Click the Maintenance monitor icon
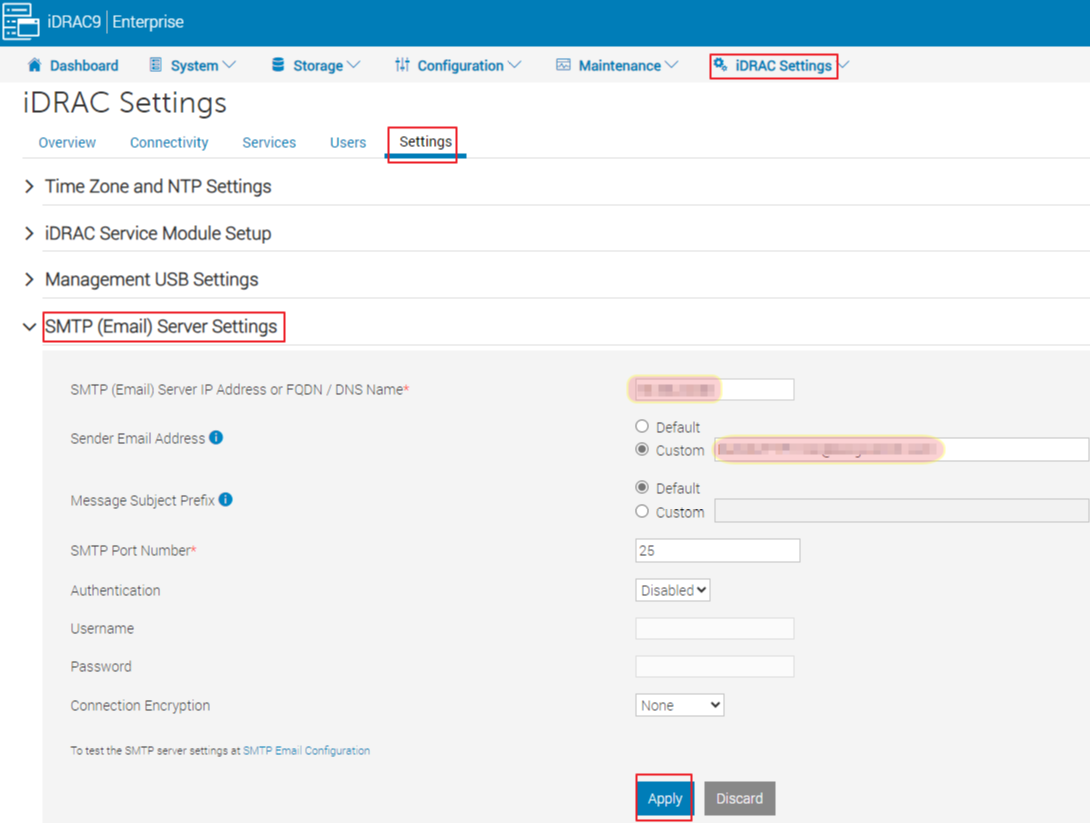The image size is (1090, 823). pos(563,65)
